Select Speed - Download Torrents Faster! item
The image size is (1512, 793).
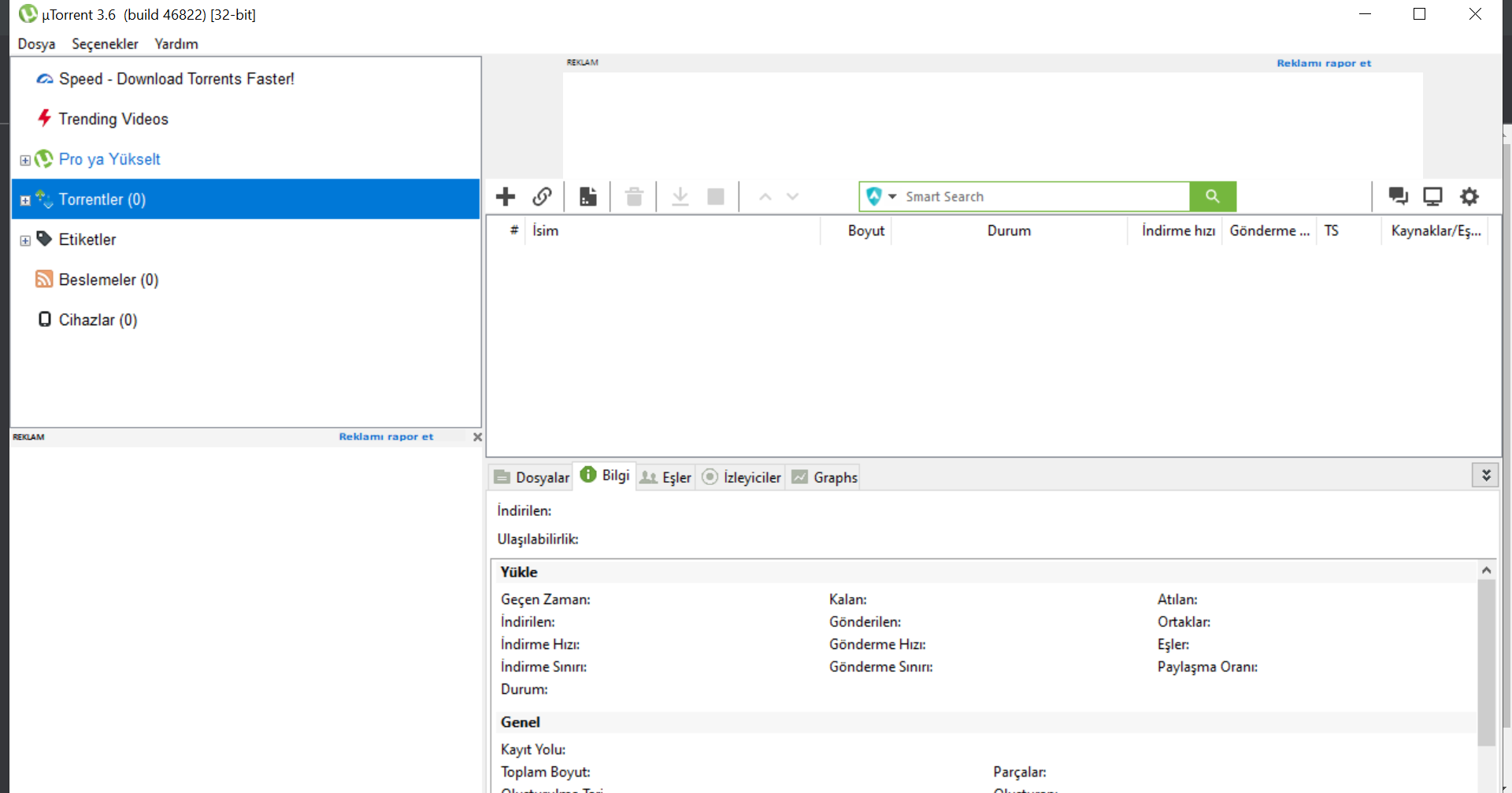[176, 79]
